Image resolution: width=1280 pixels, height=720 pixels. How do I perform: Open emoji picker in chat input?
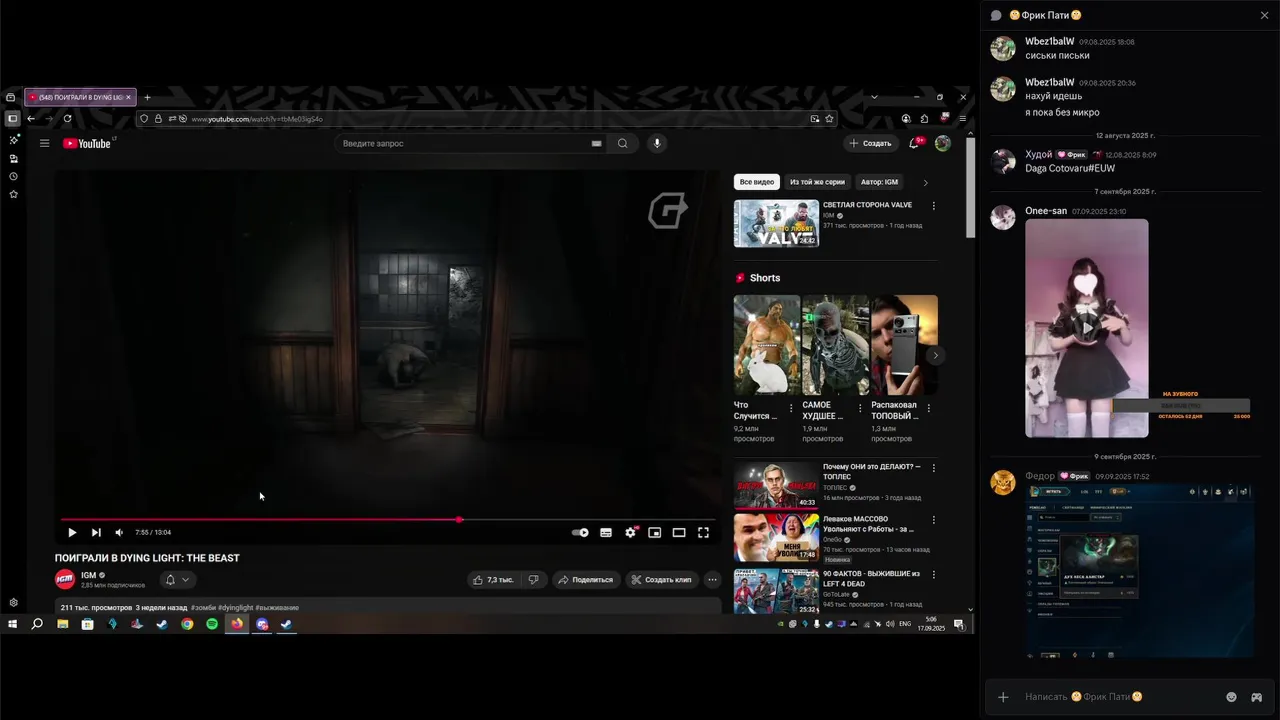(x=1231, y=697)
